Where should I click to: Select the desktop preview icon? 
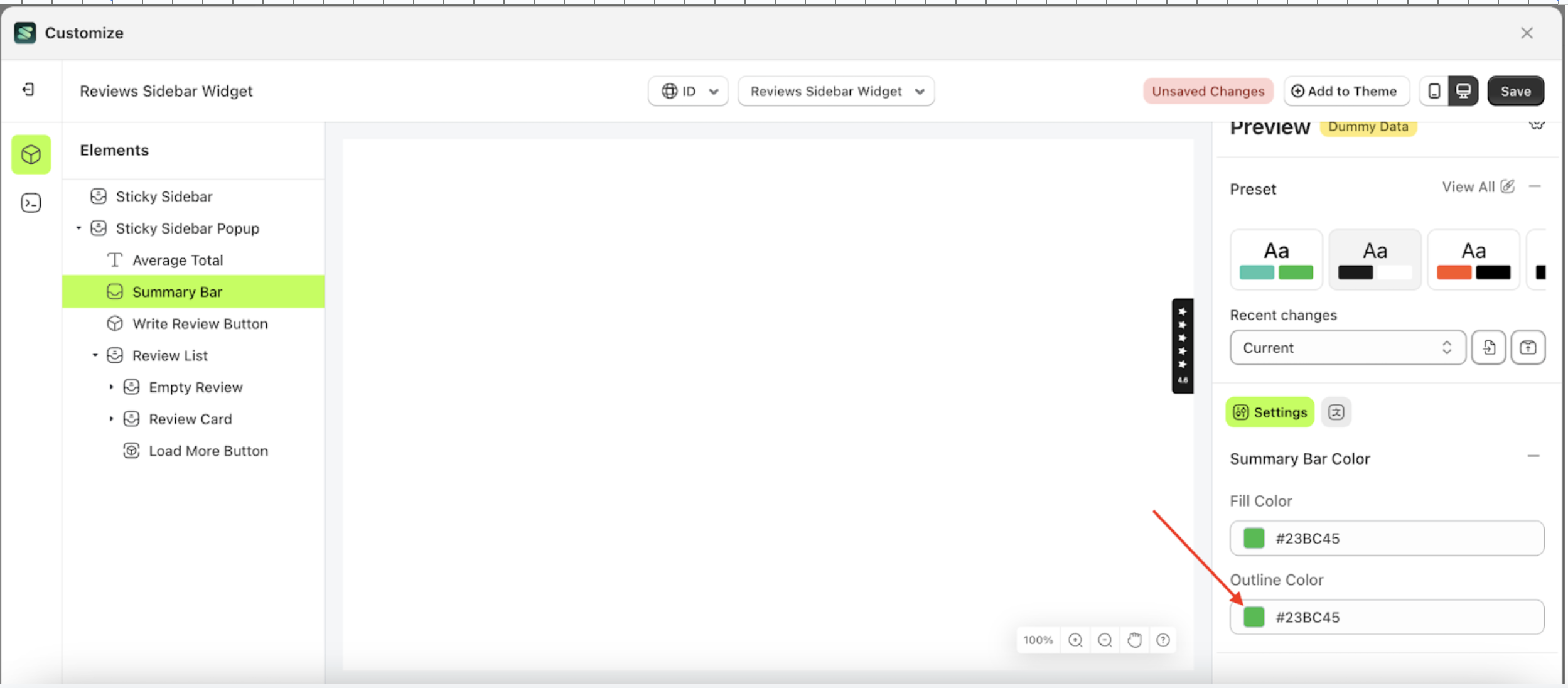[x=1463, y=91]
